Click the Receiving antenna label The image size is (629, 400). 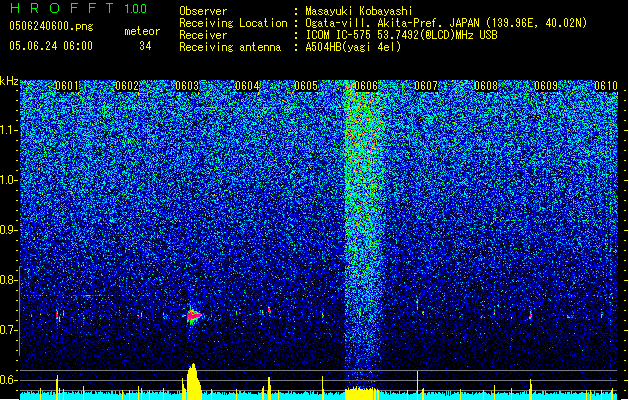click(x=230, y=47)
